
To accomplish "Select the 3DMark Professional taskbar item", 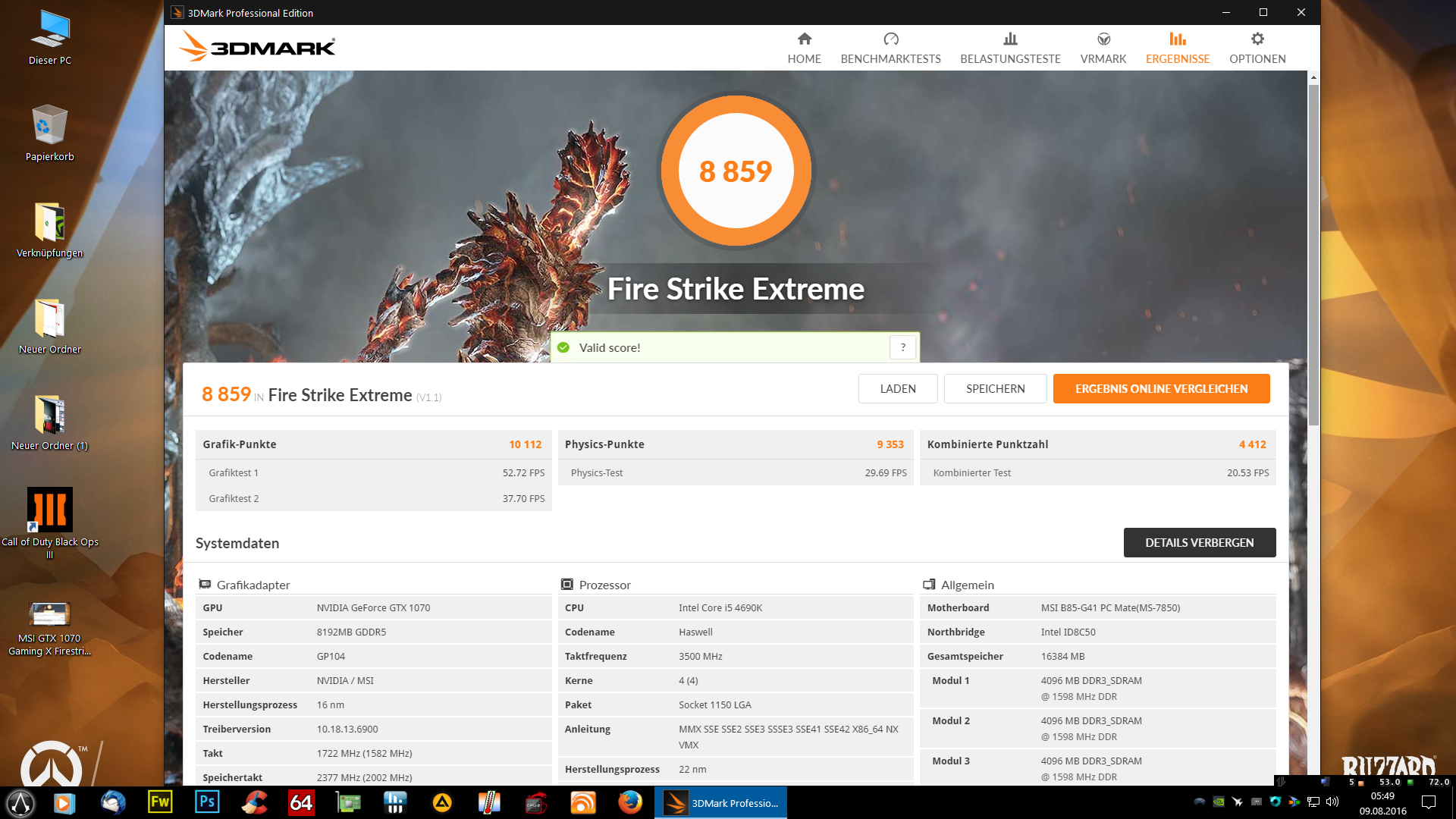I will point(720,802).
